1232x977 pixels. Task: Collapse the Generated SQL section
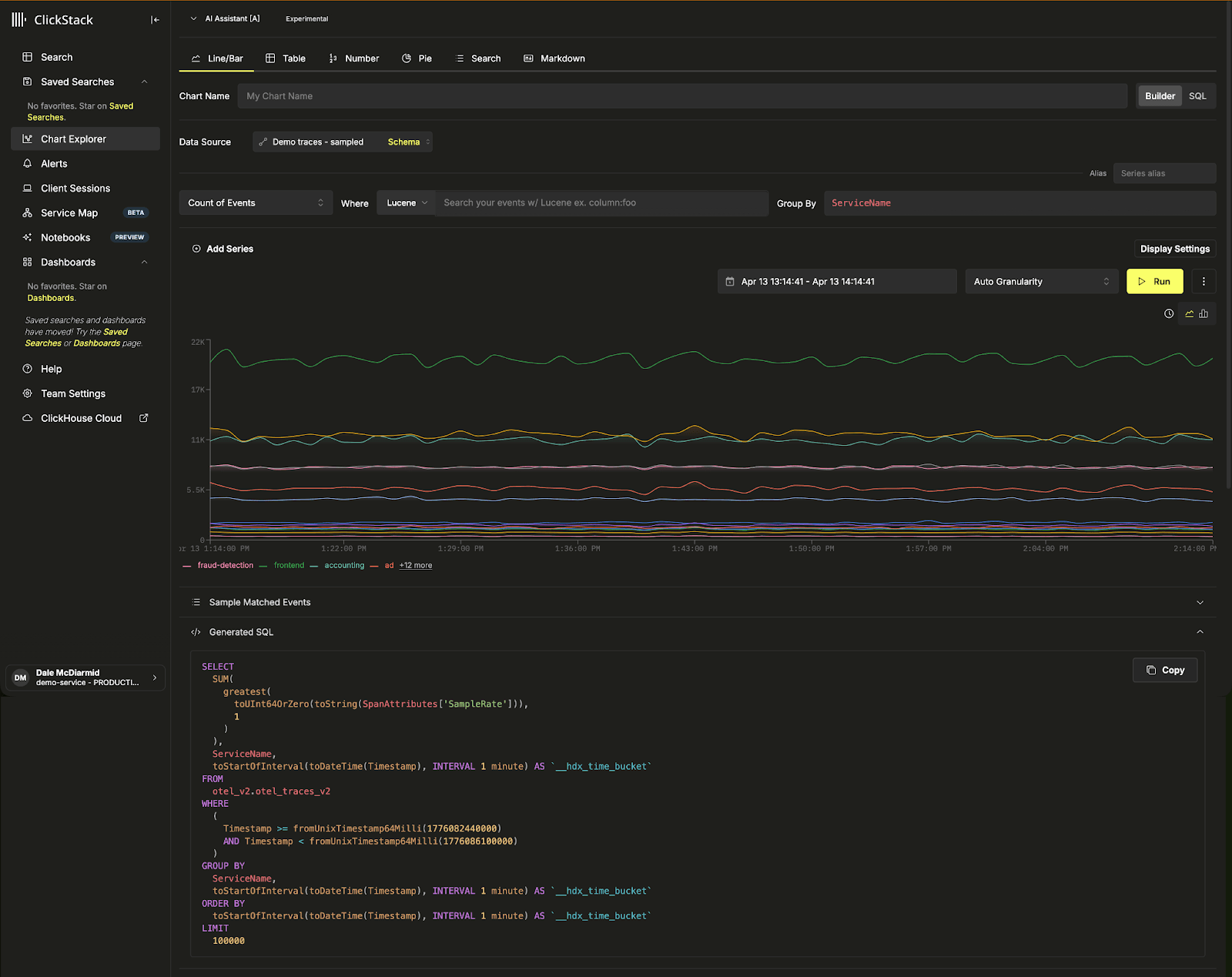click(1200, 631)
